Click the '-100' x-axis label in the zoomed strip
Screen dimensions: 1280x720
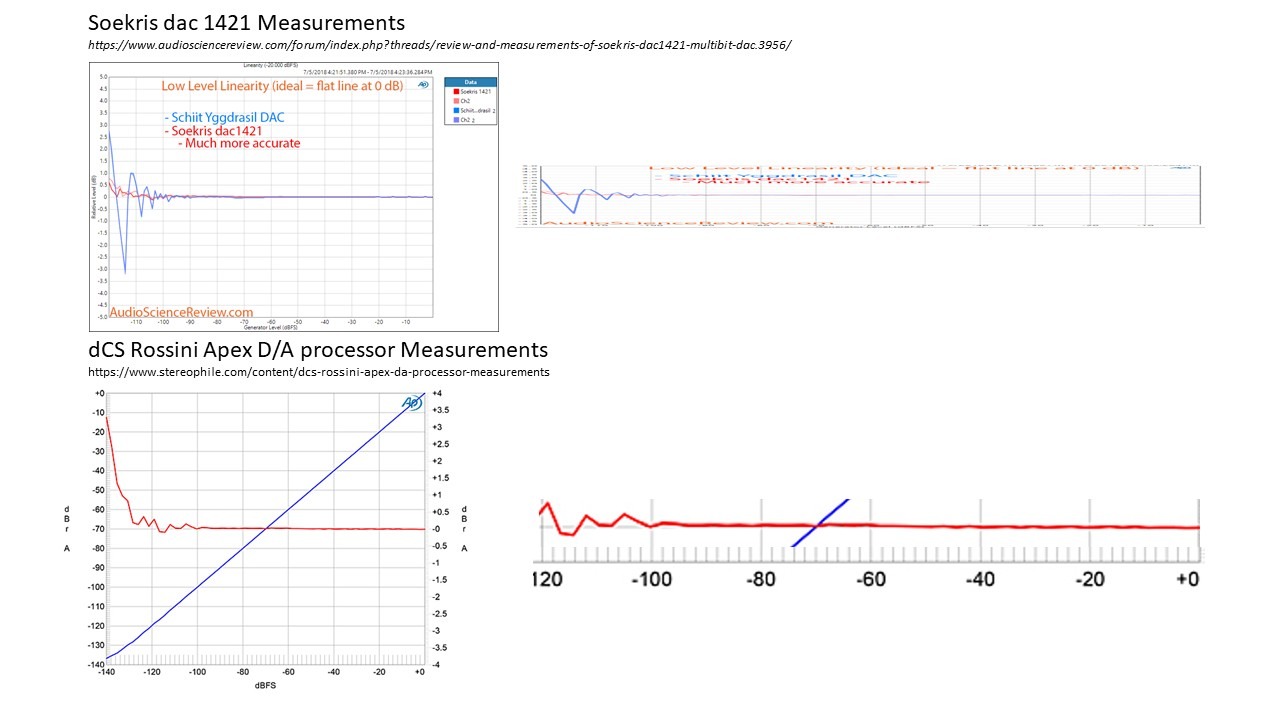tap(653, 579)
